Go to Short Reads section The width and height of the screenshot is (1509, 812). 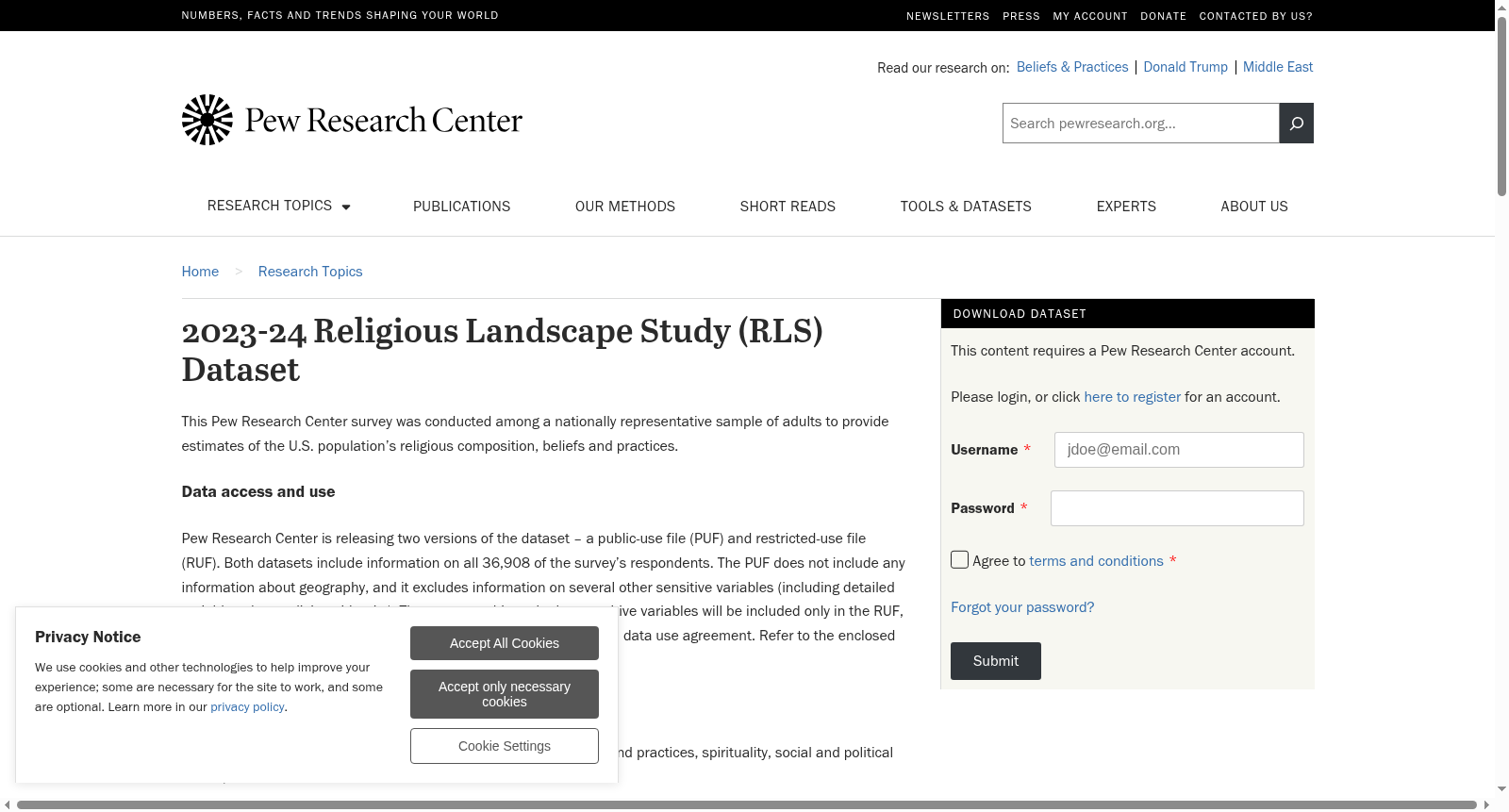coord(788,207)
